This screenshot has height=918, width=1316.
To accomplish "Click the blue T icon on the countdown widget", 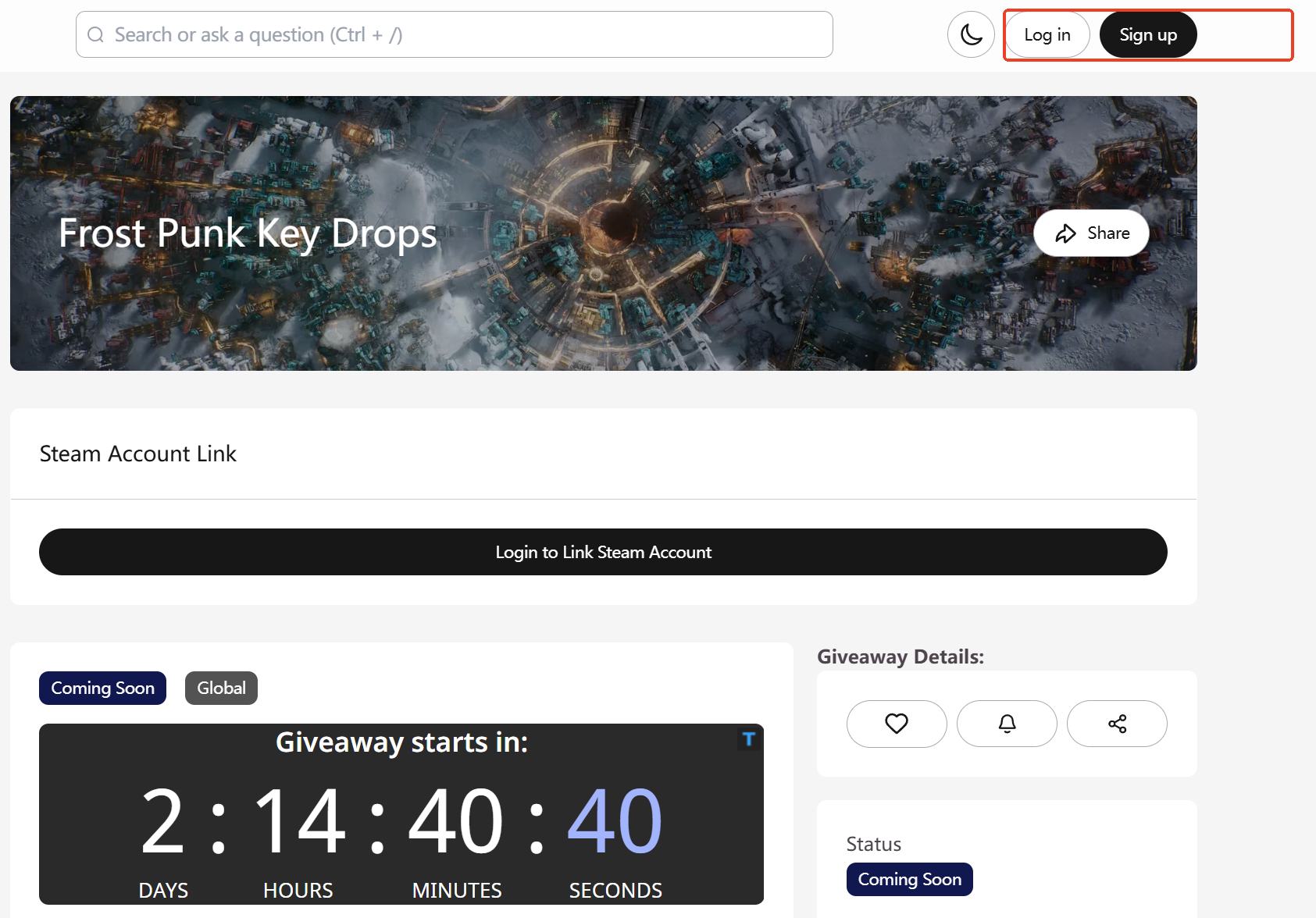I will click(x=748, y=738).
